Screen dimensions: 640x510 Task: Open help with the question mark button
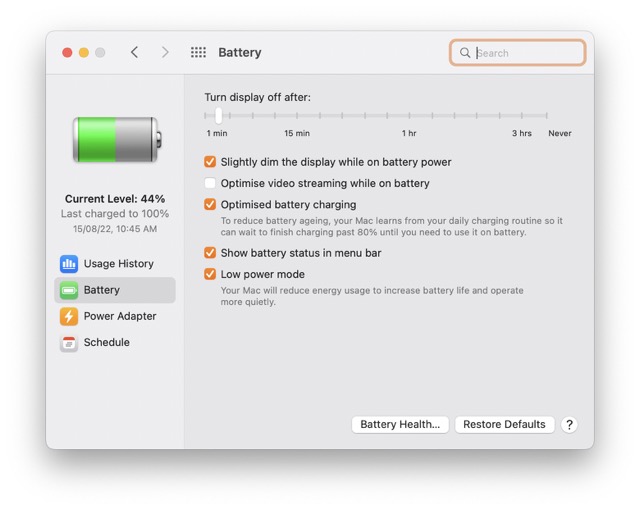point(569,424)
